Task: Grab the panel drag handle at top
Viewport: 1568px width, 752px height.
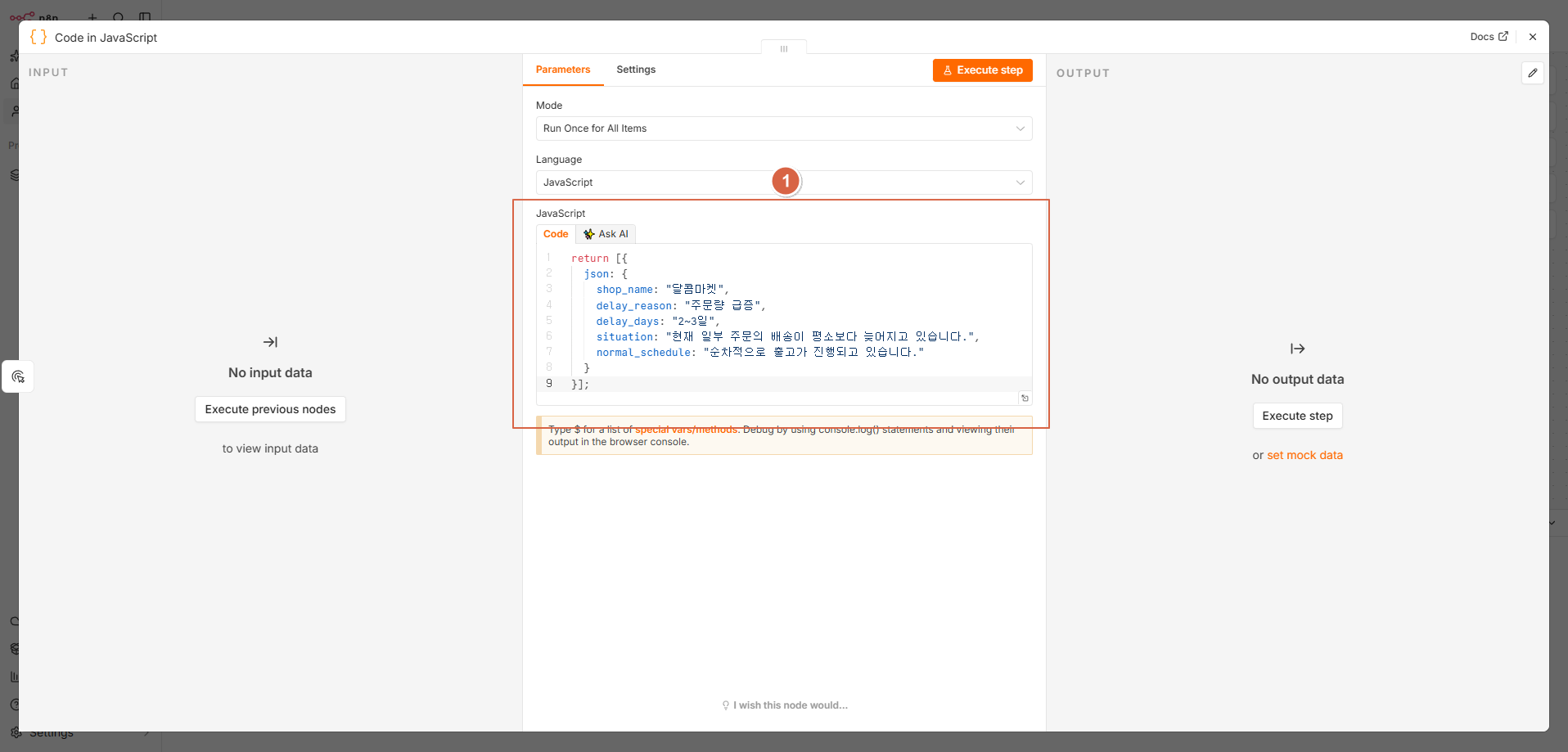Action: [784, 49]
